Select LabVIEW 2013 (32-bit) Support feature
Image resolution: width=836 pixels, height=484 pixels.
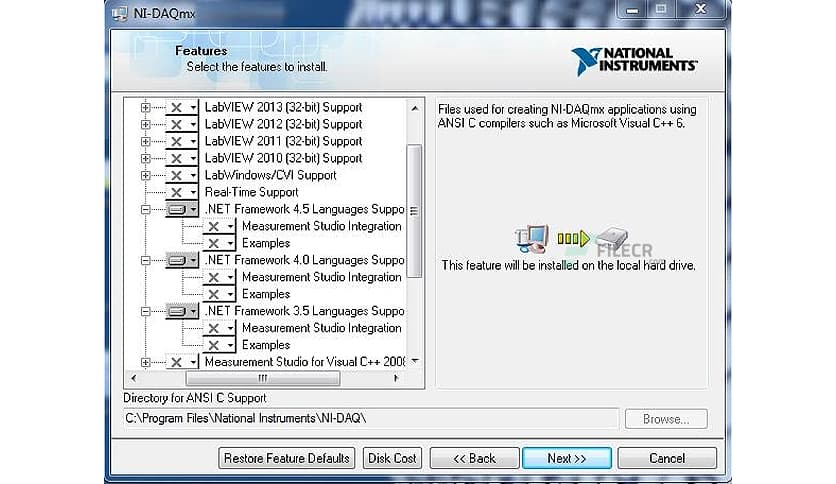coord(283,107)
